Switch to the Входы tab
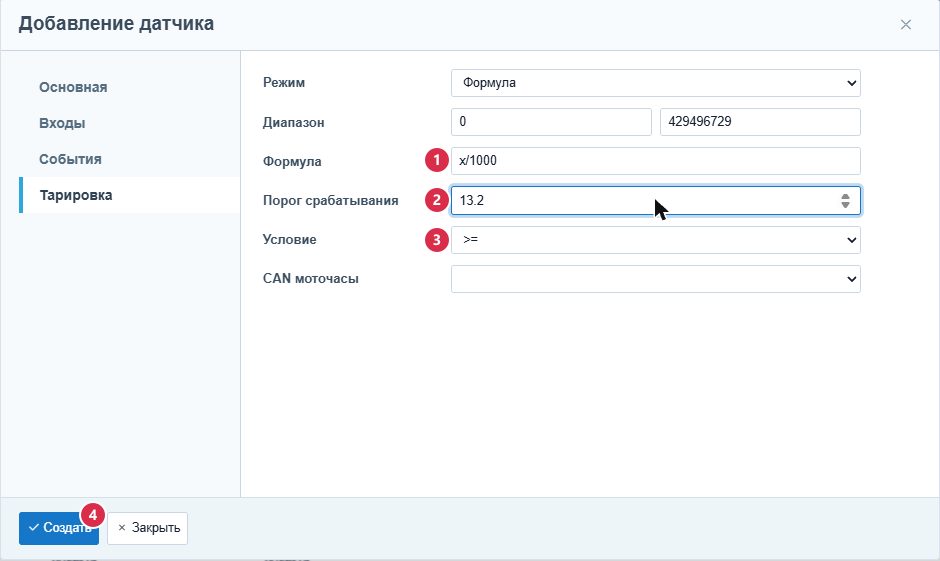940x561 pixels. click(x=62, y=123)
